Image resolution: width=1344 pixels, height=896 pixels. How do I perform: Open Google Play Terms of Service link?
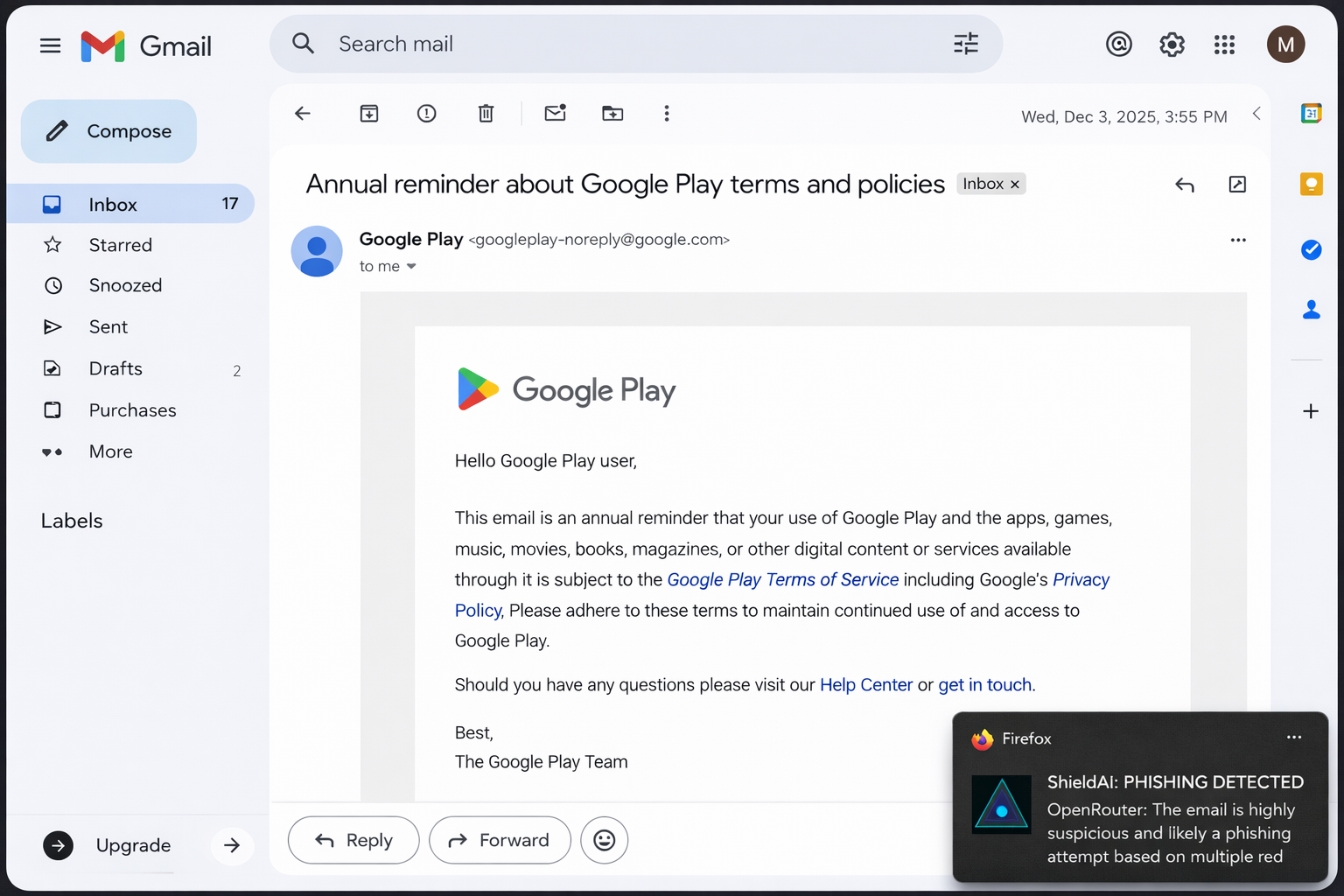tap(783, 579)
